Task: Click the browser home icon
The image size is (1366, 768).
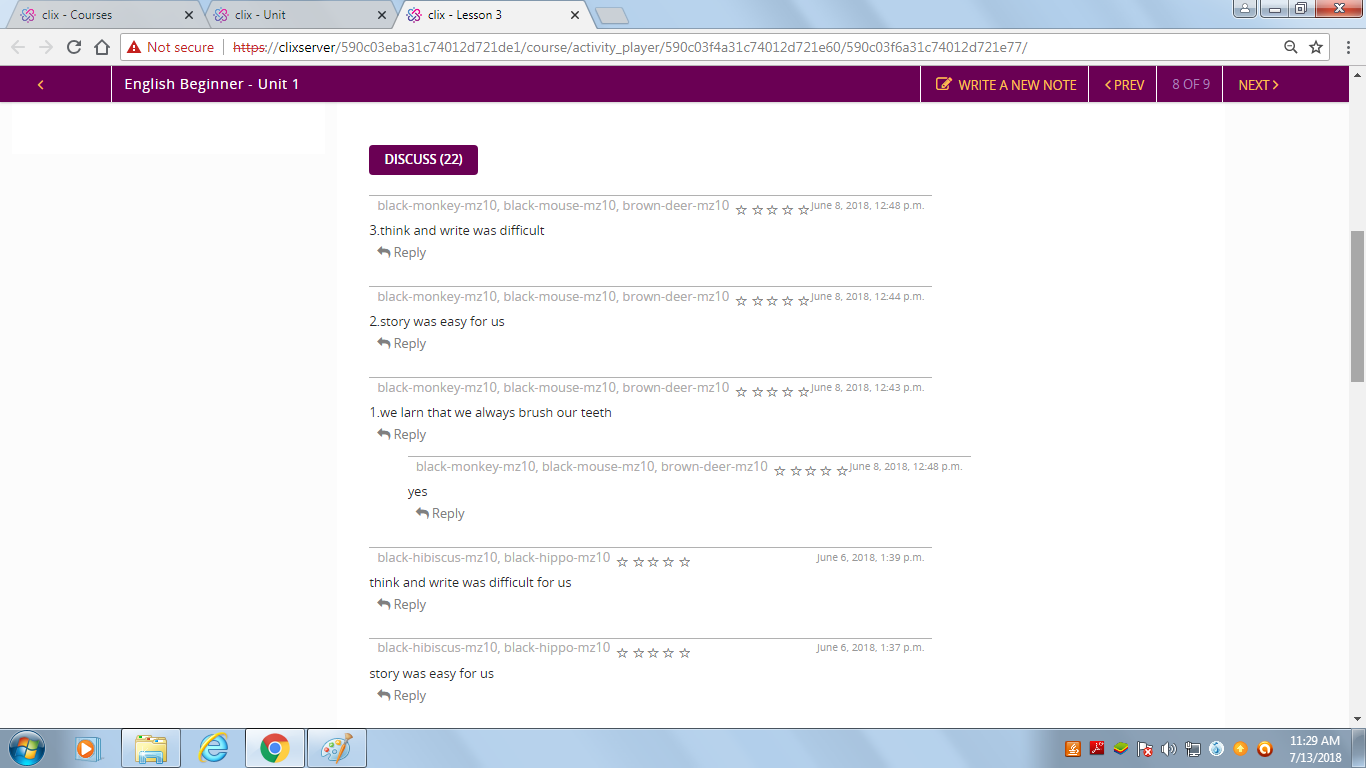Action: click(101, 47)
